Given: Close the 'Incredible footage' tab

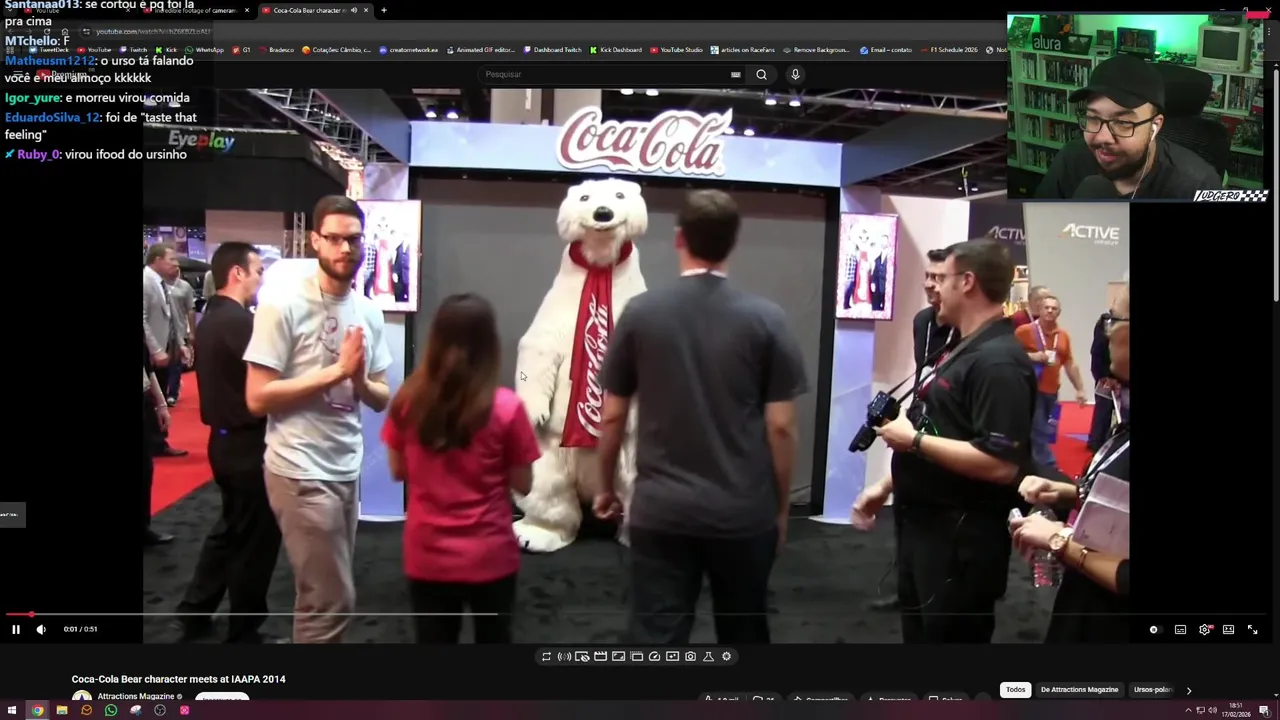Looking at the screenshot, I should 247,10.
